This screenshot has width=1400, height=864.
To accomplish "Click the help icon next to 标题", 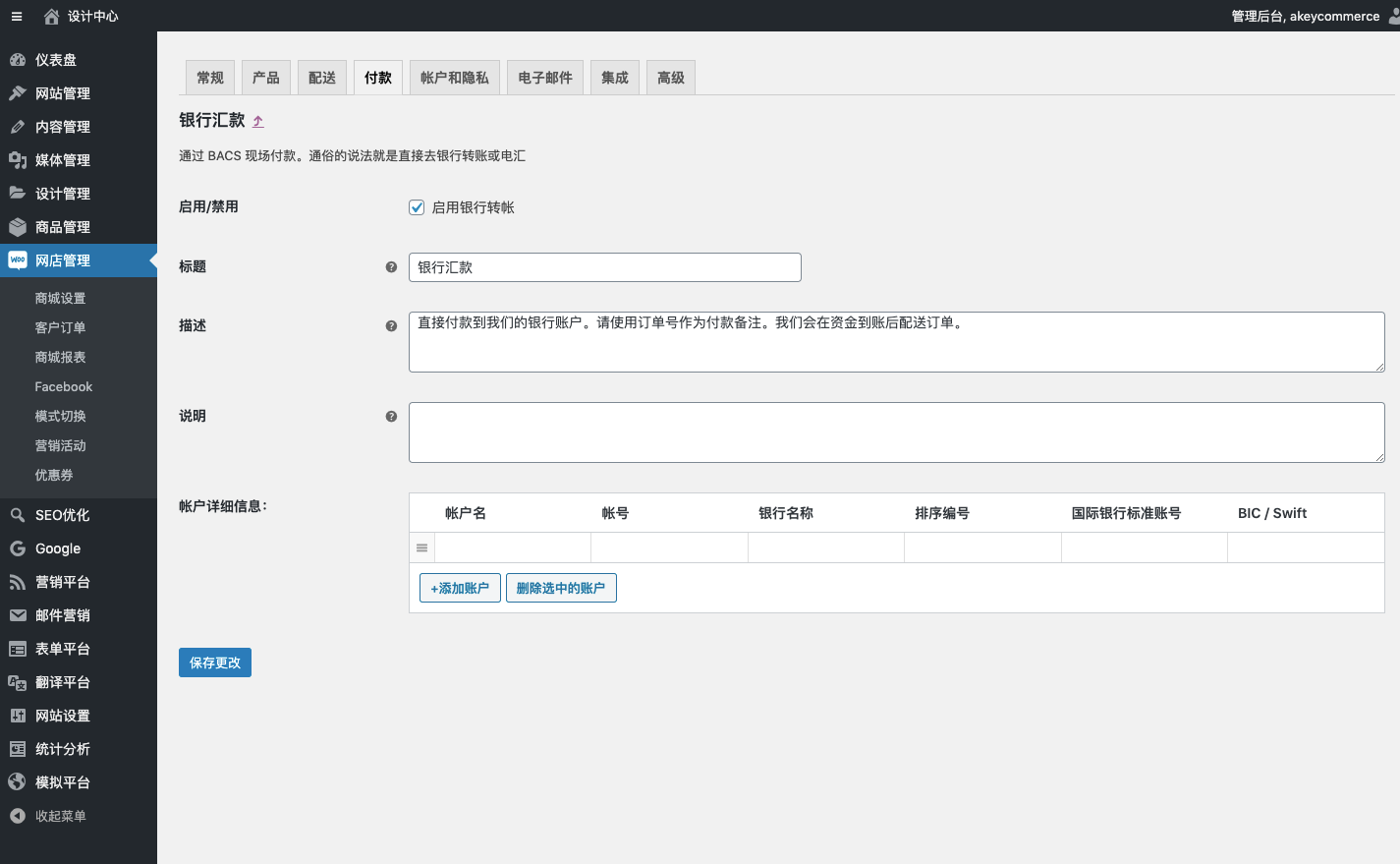I will 391,267.
